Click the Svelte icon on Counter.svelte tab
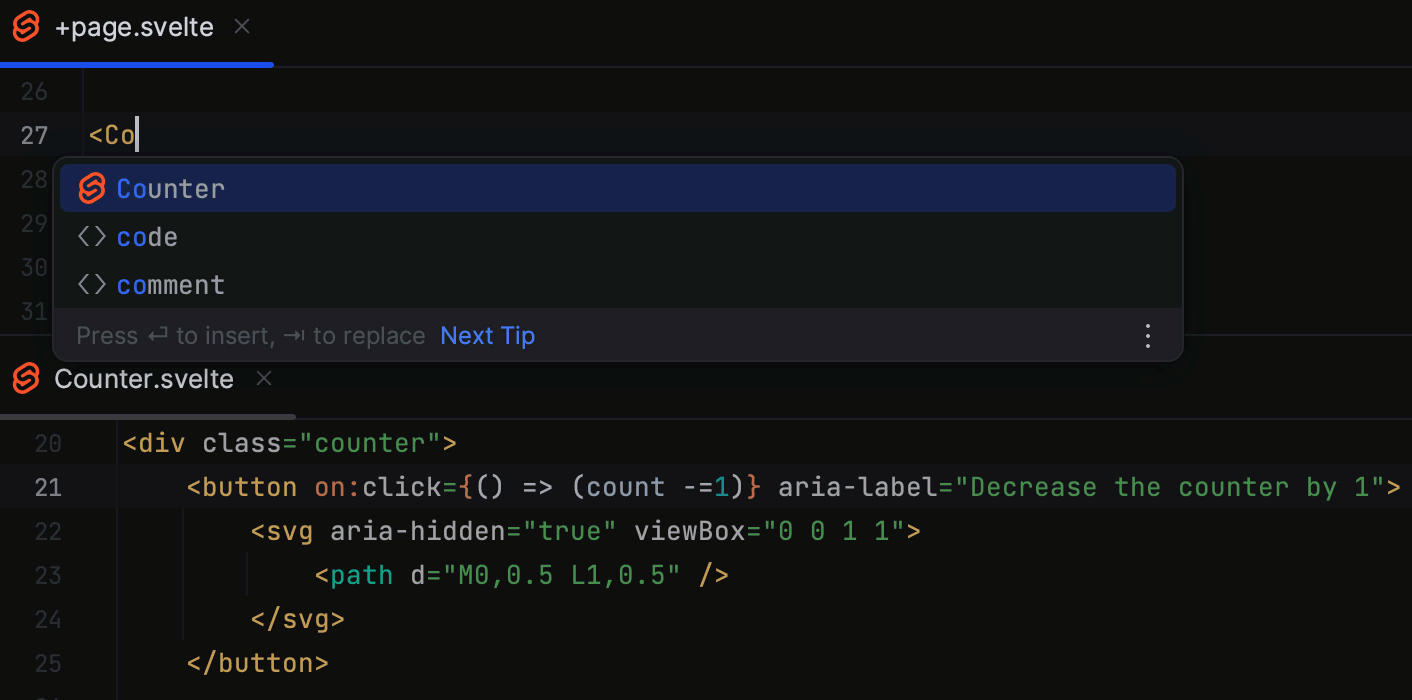1412x700 pixels. [24, 379]
